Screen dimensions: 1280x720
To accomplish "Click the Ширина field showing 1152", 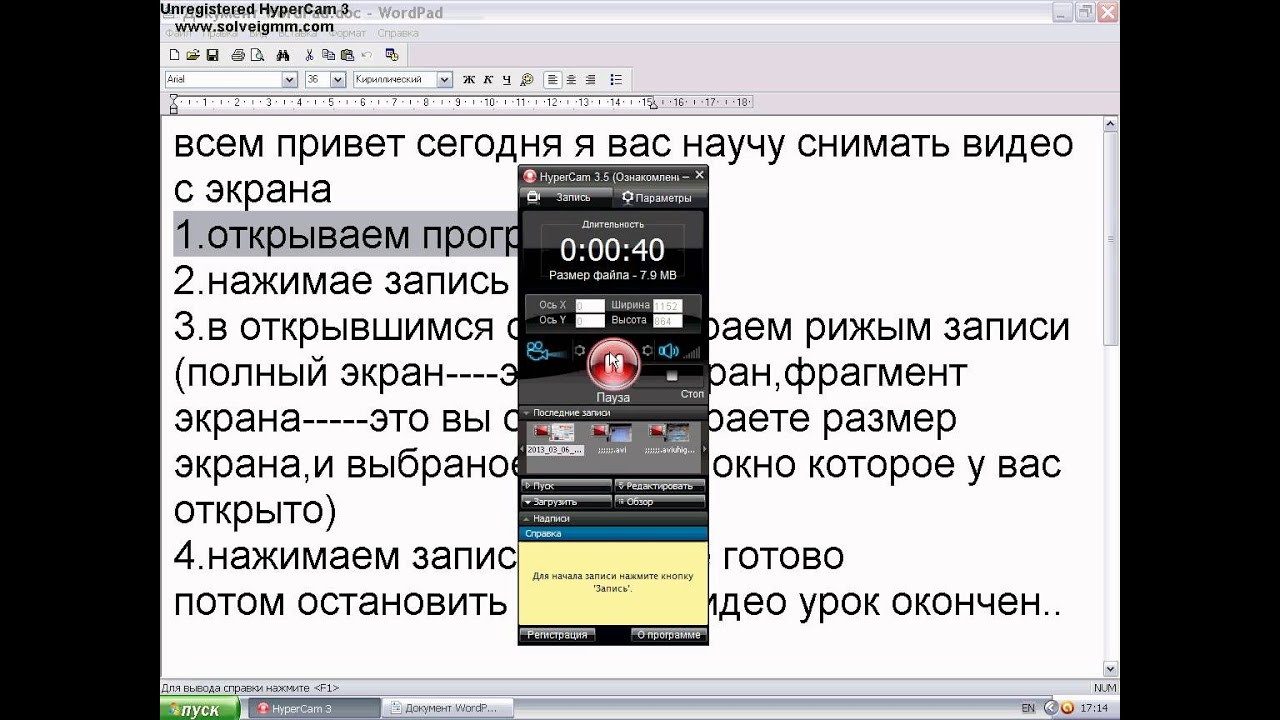I will 667,305.
